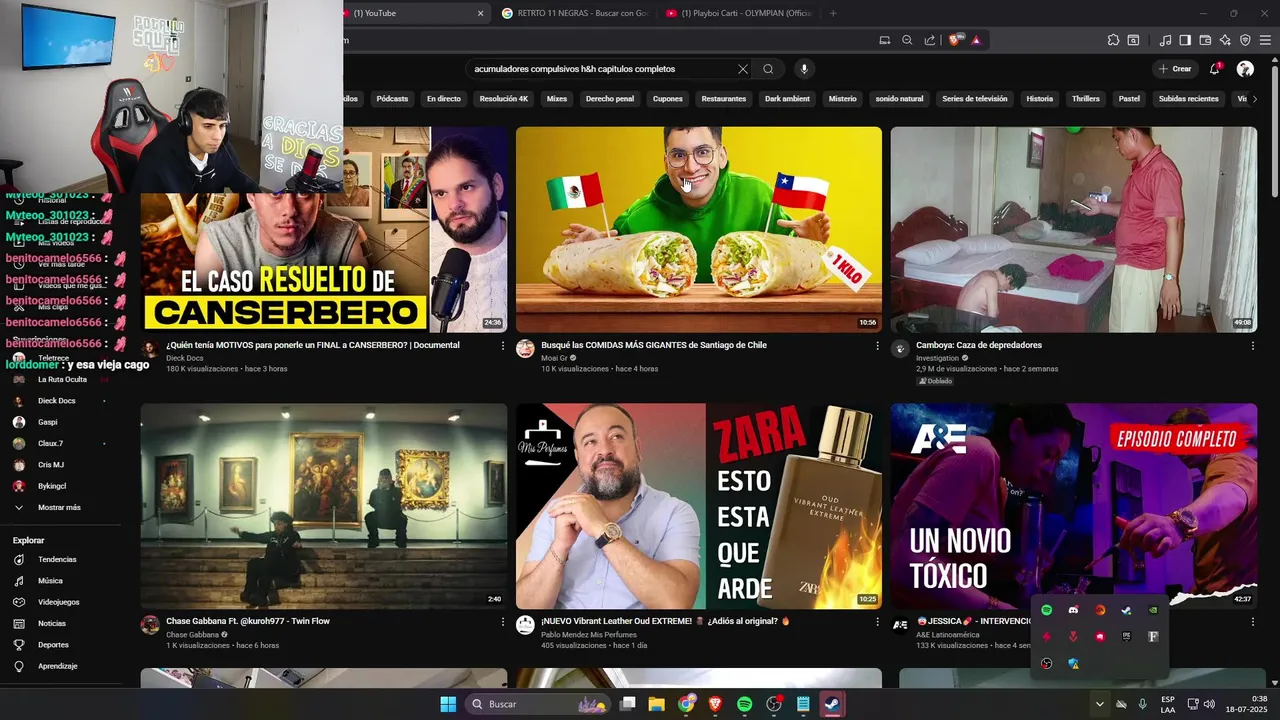Click the share page icon in address bar
The height and width of the screenshot is (720, 1280).
[930, 40]
